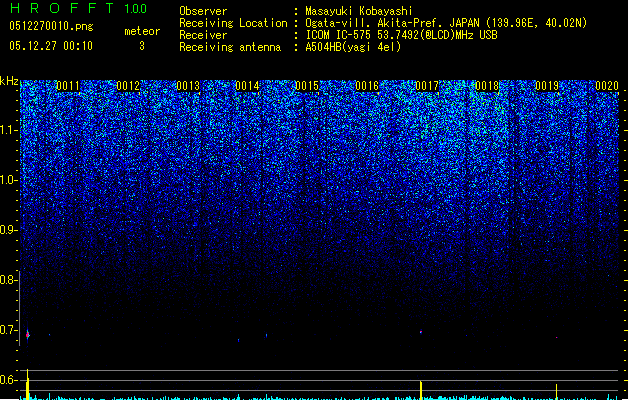
Task: Click the Observer label
Action: pos(203,11)
